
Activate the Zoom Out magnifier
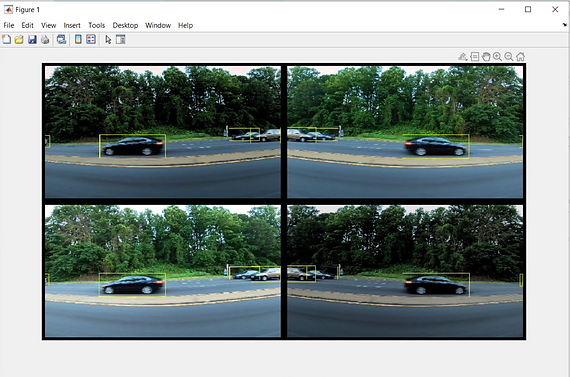coord(509,57)
